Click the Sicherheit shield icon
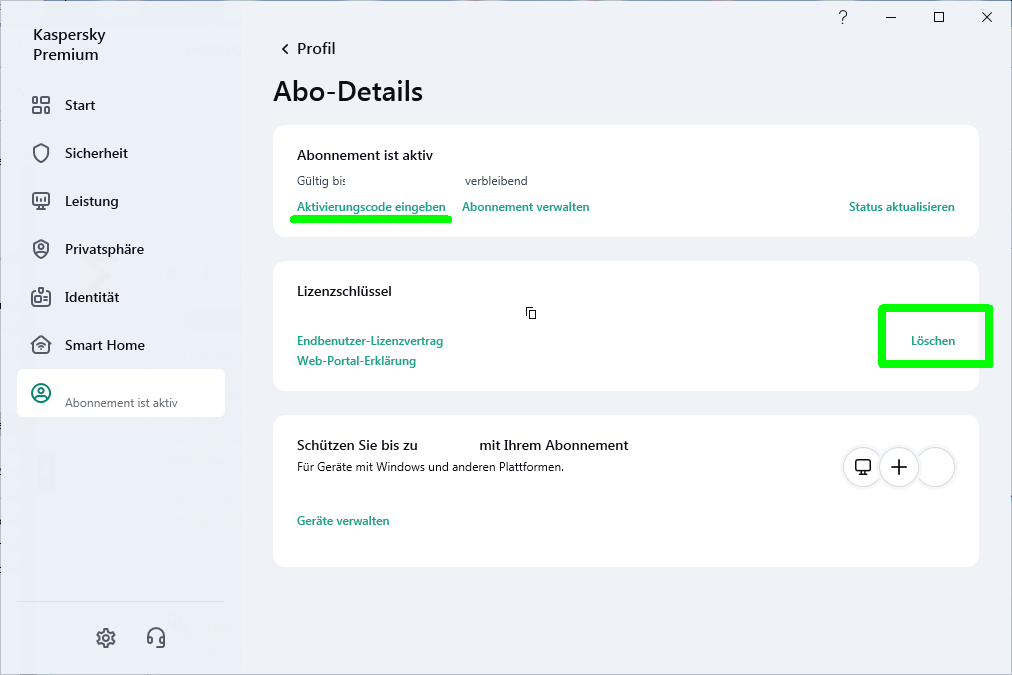 (x=41, y=153)
